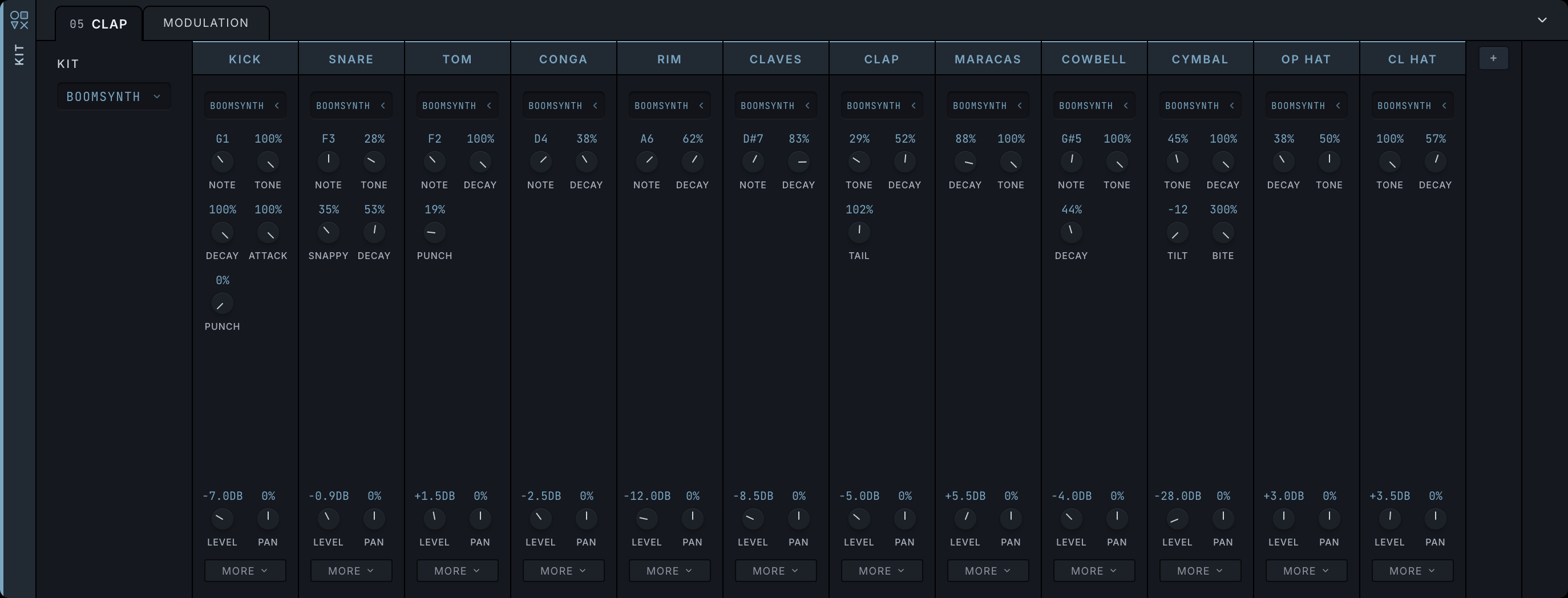Click the arrow next to KICK's BOOMSYNTH preset
The height and width of the screenshot is (598, 1568).
pyautogui.click(x=277, y=106)
